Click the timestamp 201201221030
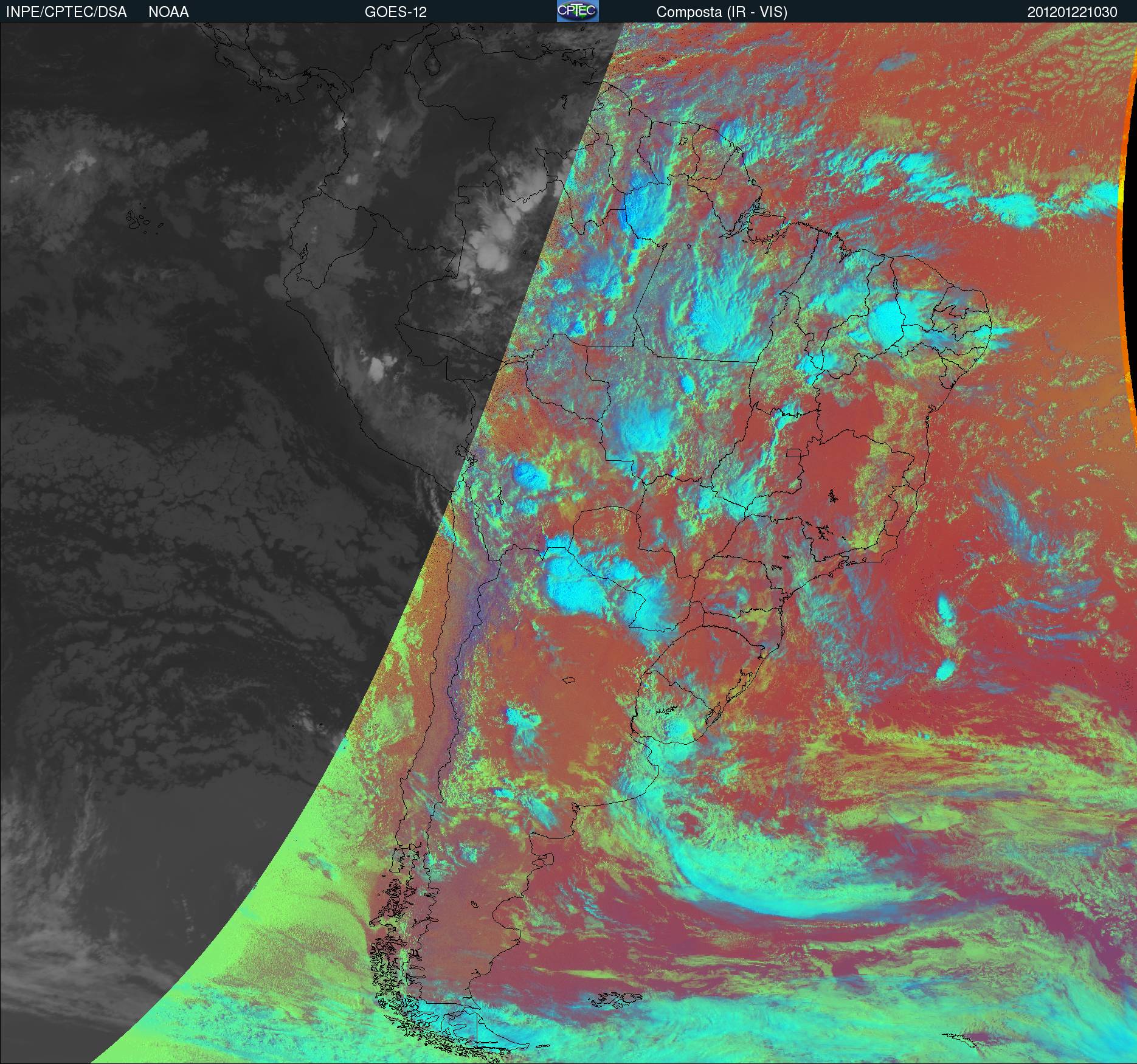The image size is (1137, 1064). point(1073,12)
